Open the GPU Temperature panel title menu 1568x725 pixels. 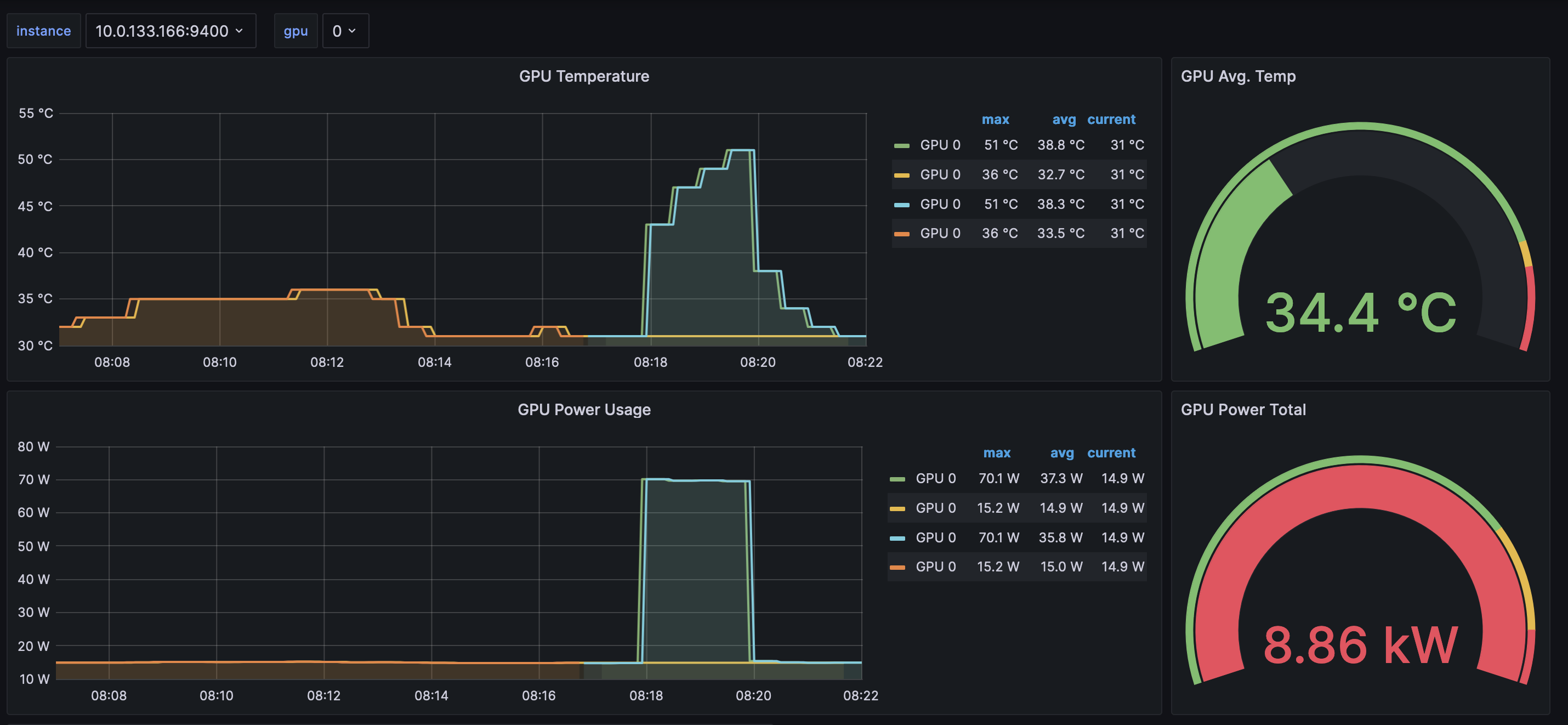click(583, 76)
